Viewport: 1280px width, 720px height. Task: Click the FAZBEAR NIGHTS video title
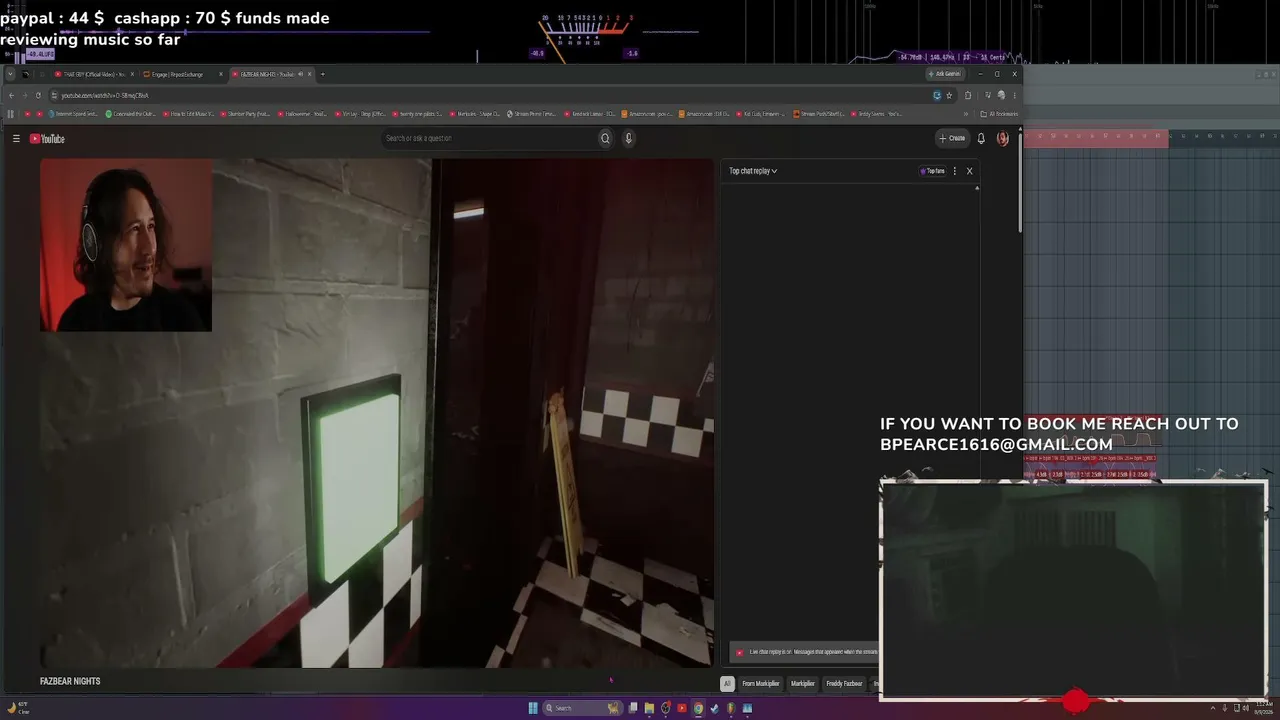70,681
